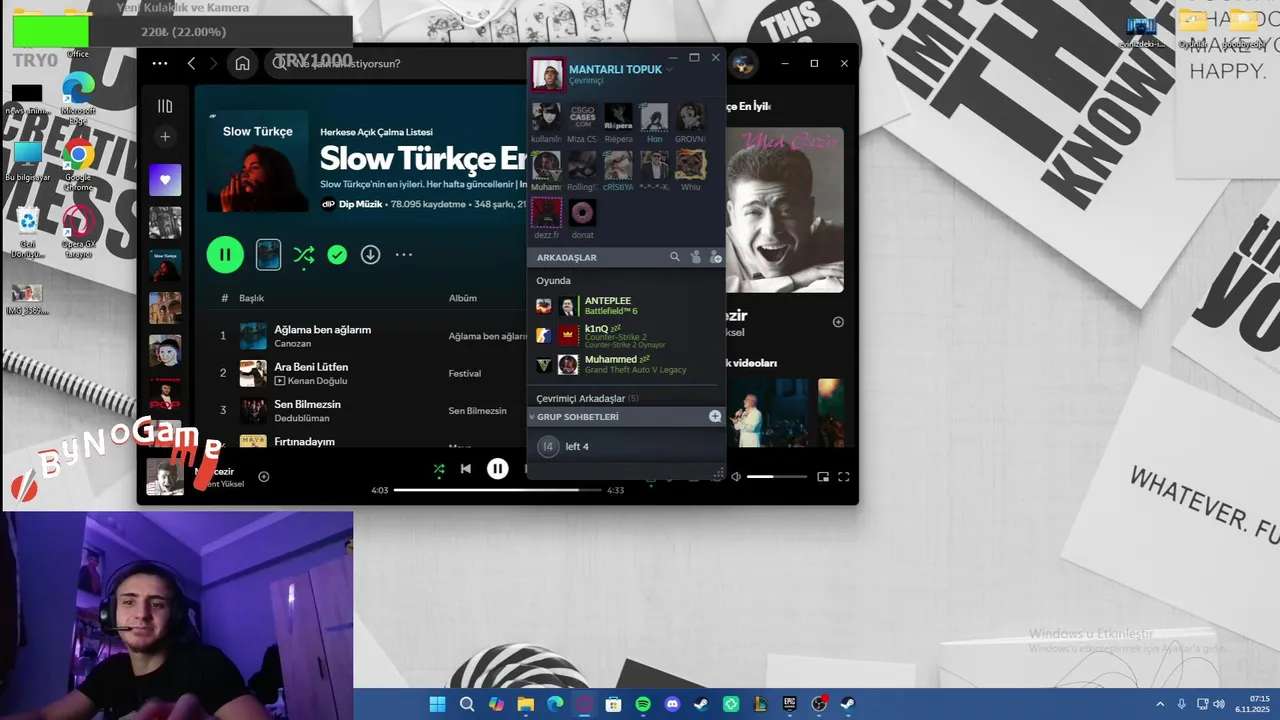The height and width of the screenshot is (720, 1280).
Task: Show hidden system tray icons
Action: 1160,704
